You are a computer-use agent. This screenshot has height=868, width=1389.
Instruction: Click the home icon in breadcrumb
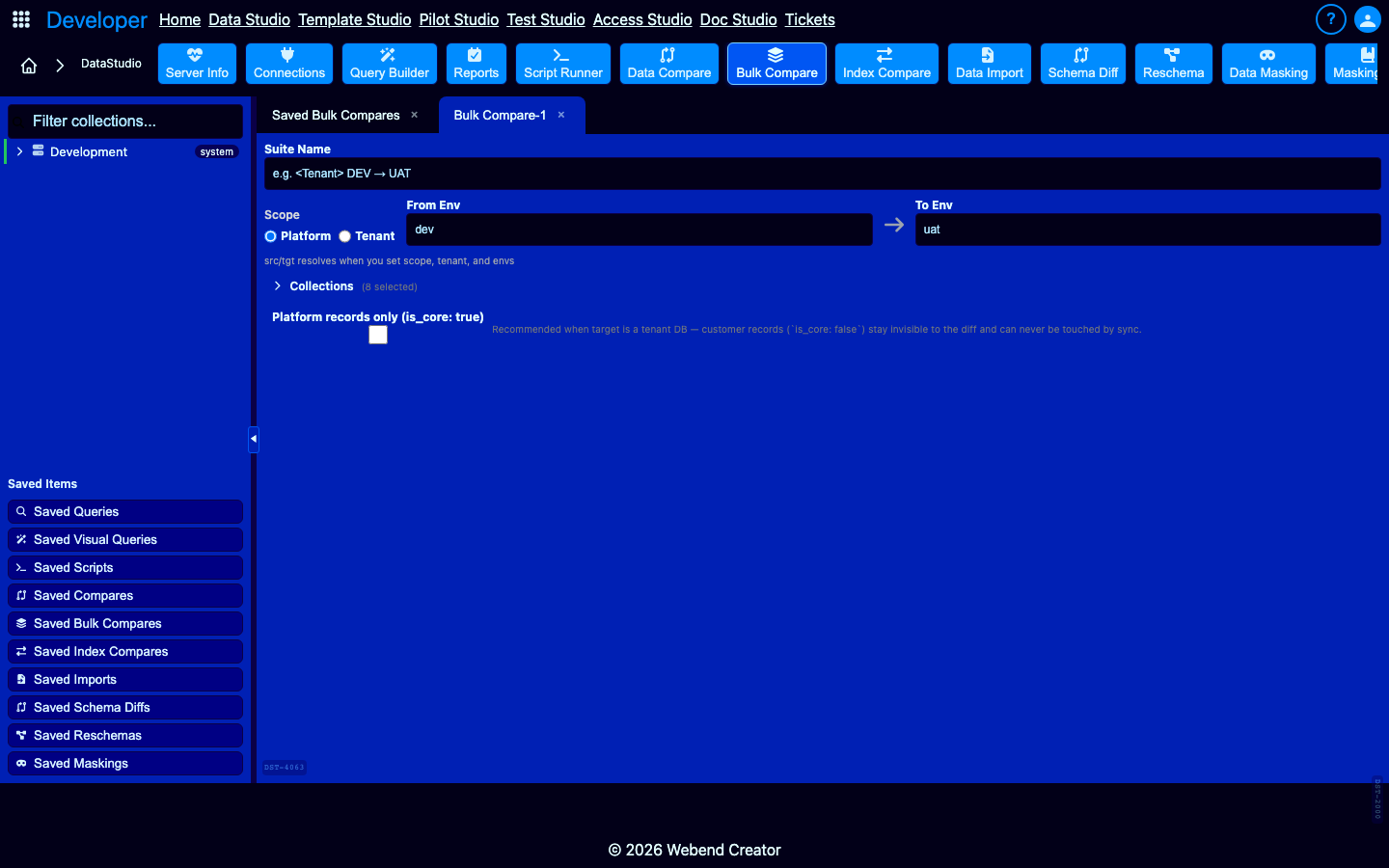pos(29,66)
